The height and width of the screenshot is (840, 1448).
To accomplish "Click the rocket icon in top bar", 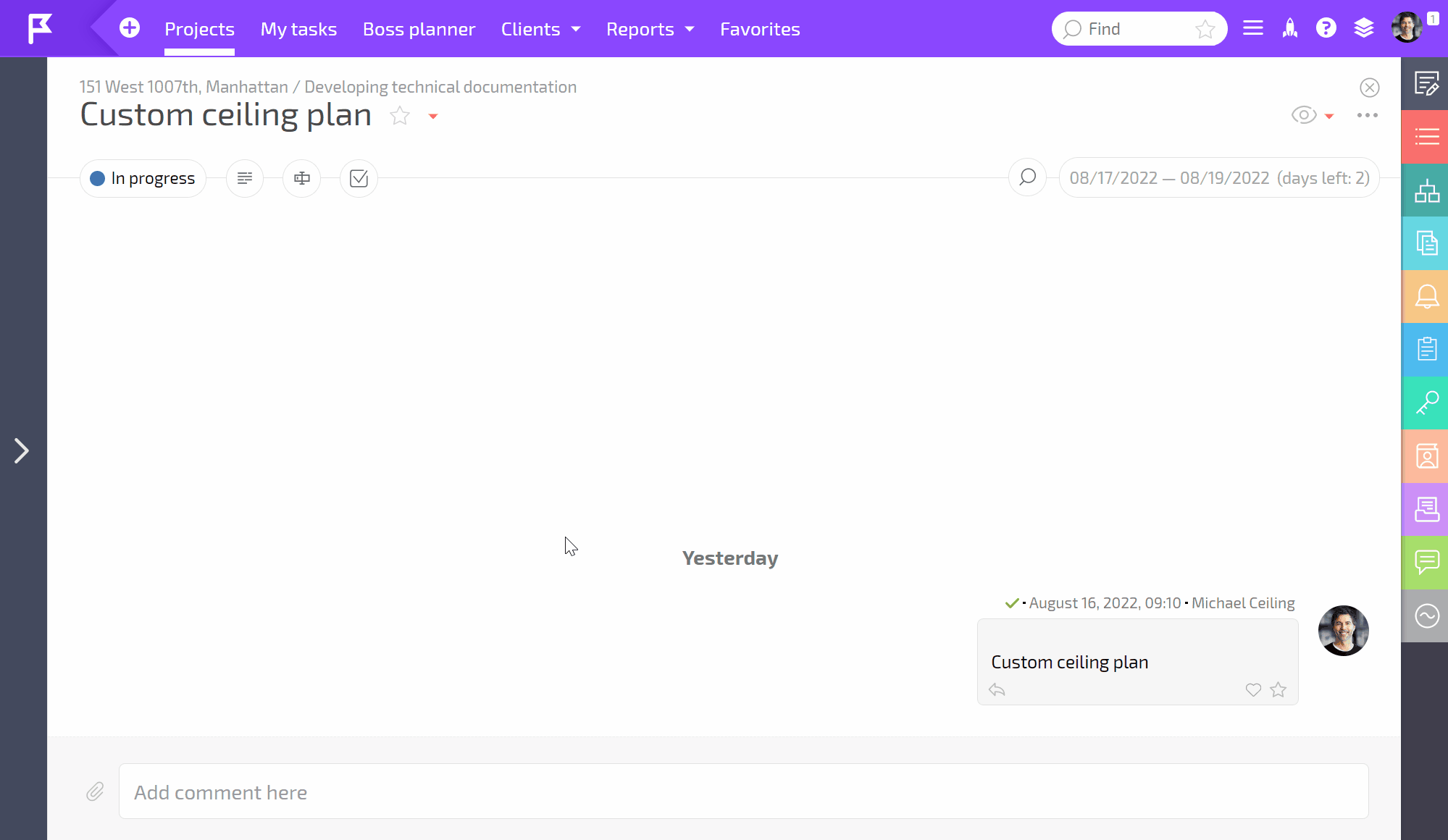I will pyautogui.click(x=1290, y=29).
